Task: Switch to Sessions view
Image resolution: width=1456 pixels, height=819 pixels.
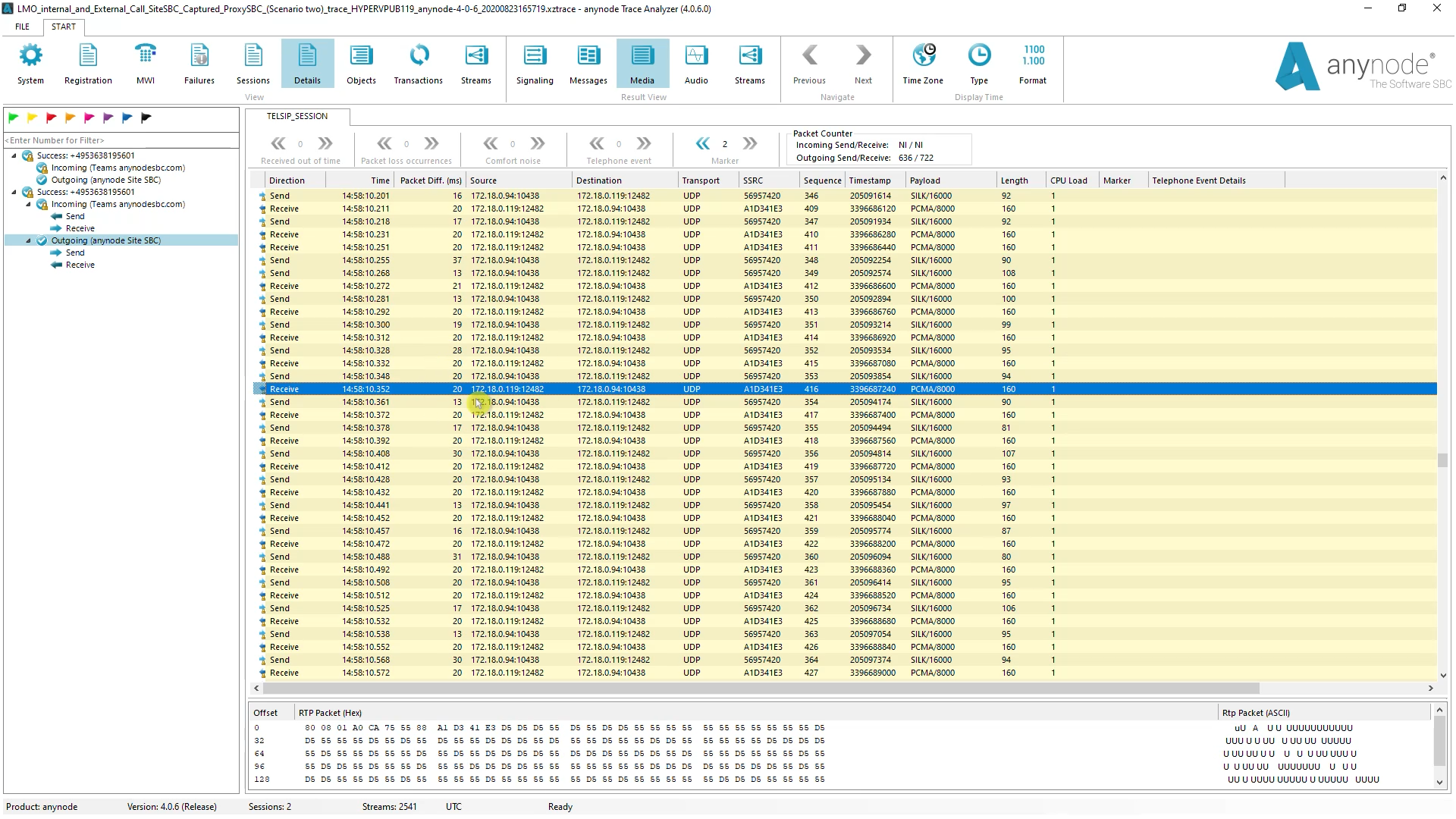Action: pyautogui.click(x=253, y=64)
